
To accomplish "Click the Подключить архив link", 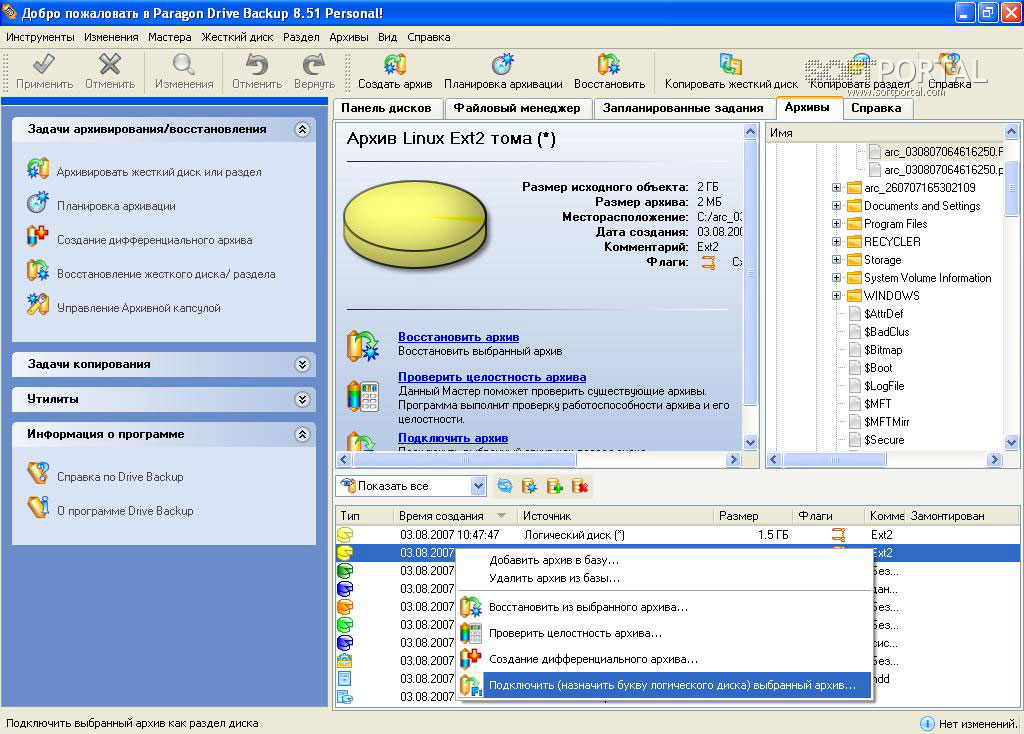I will 453,438.
